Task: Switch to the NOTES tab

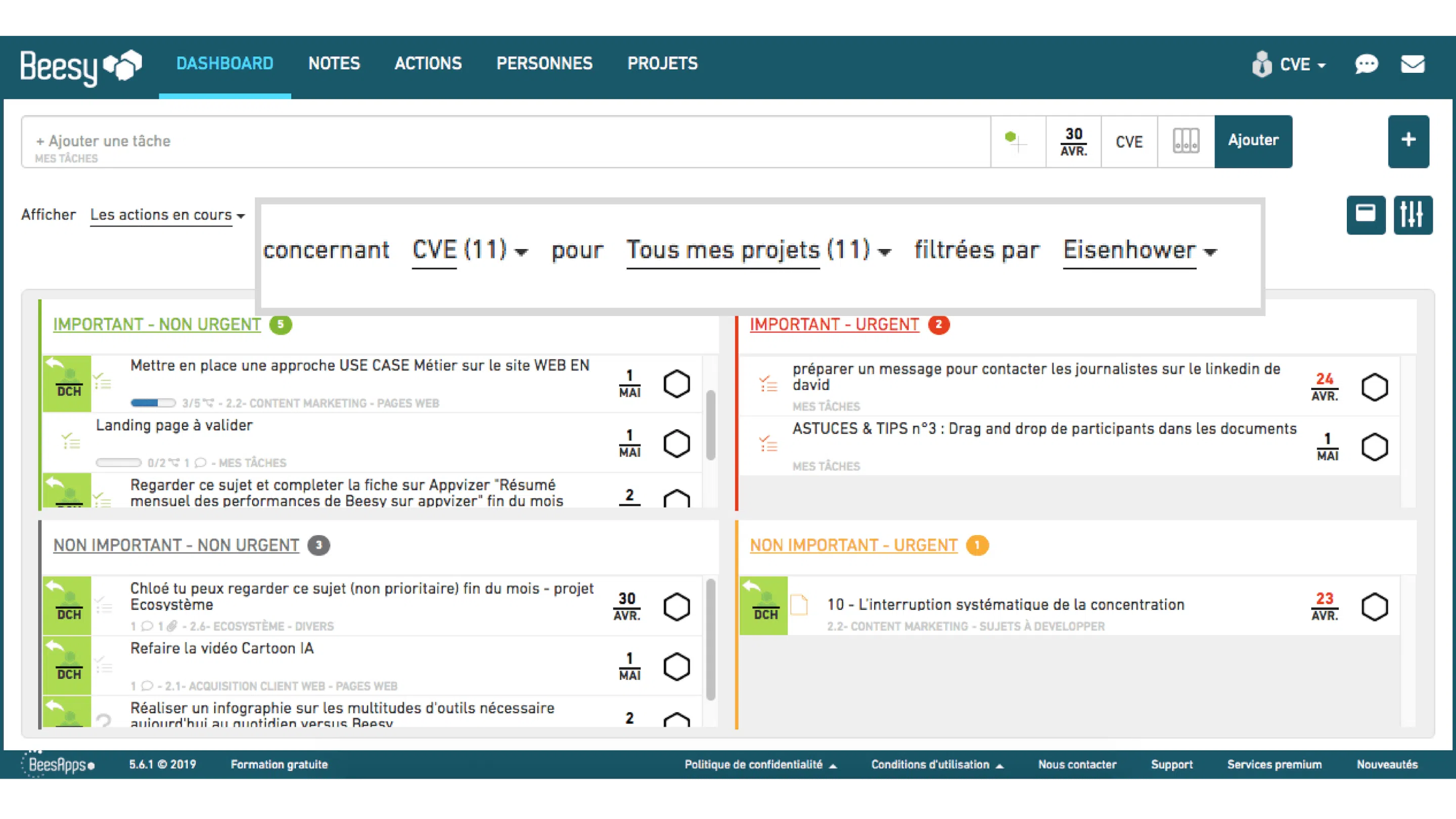Action: [x=334, y=63]
